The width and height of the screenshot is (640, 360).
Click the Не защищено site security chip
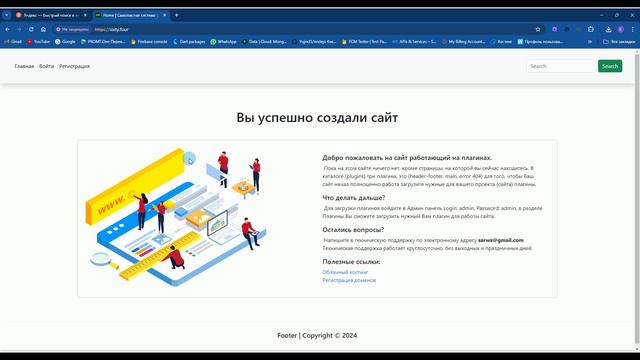(x=73, y=29)
